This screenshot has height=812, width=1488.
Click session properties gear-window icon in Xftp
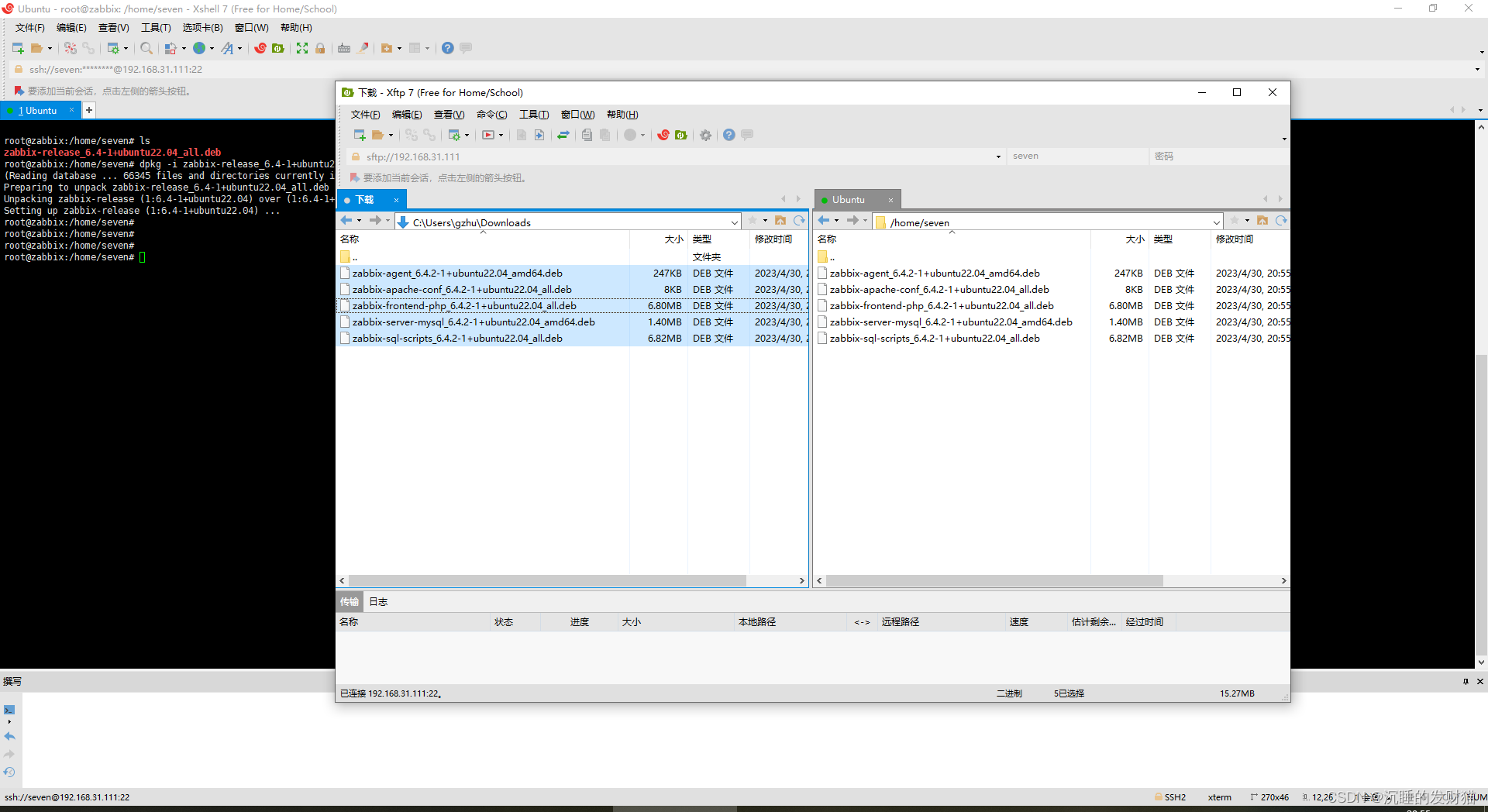tap(454, 135)
